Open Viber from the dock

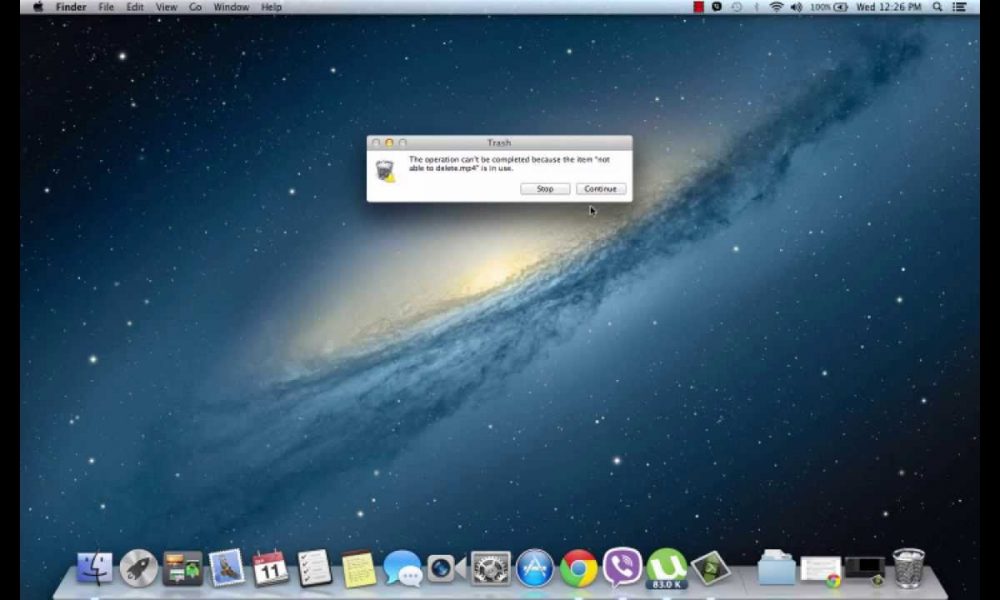(623, 568)
